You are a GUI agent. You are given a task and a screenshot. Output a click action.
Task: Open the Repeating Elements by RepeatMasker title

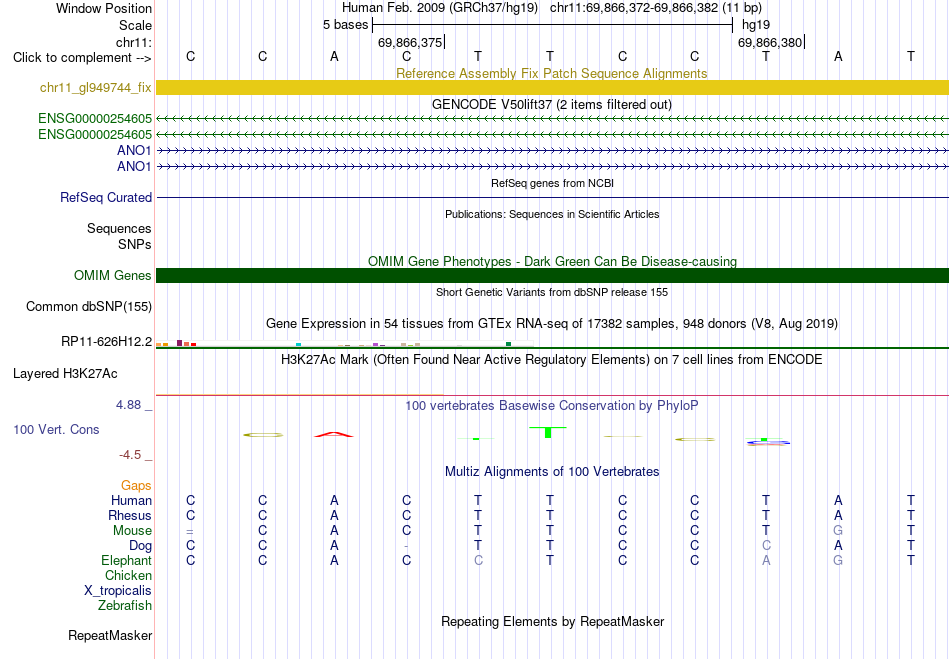[553, 622]
